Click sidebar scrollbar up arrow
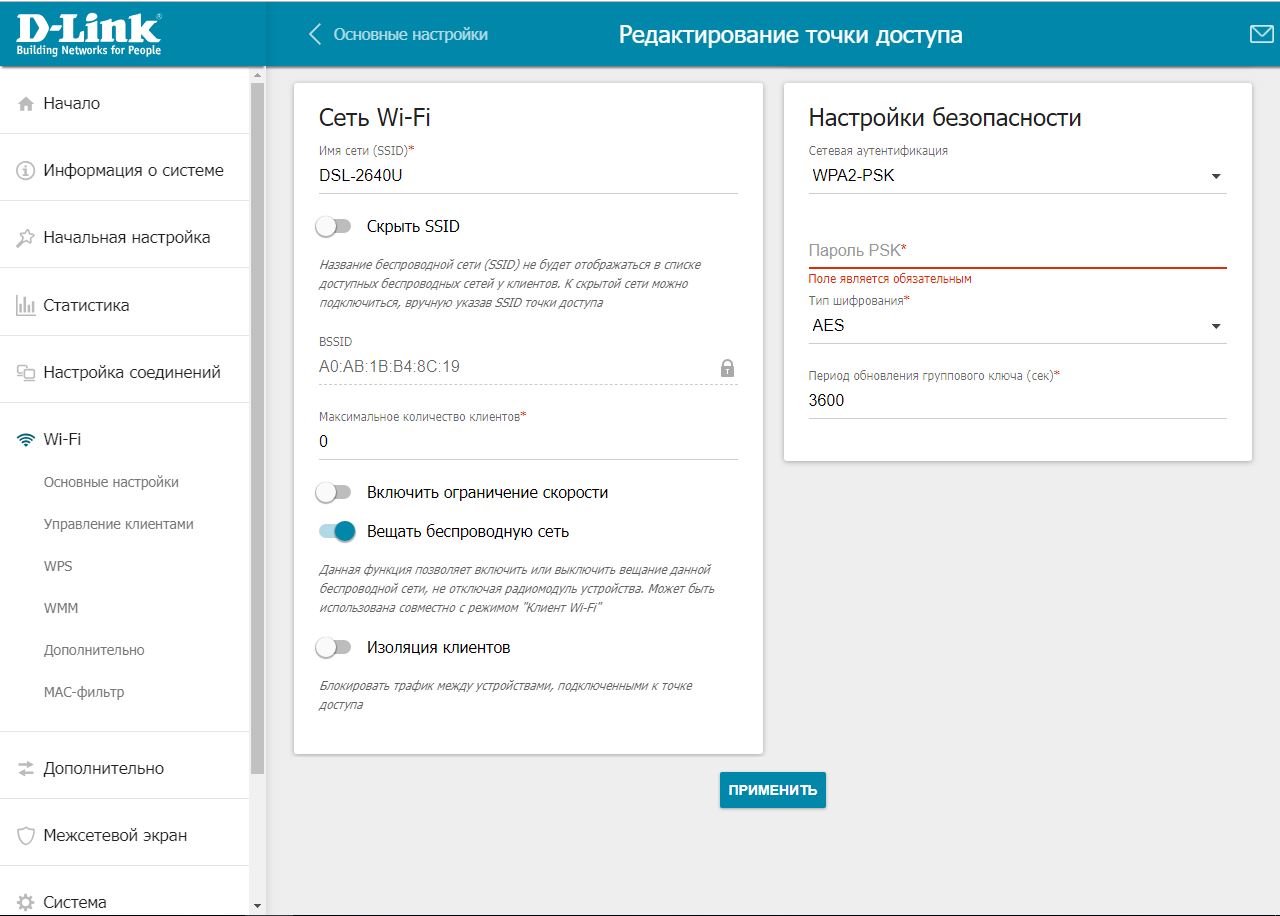Image resolution: width=1280 pixels, height=916 pixels. [257, 75]
